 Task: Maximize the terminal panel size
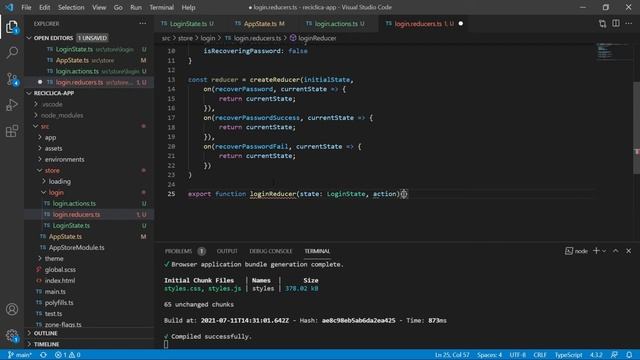616,251
